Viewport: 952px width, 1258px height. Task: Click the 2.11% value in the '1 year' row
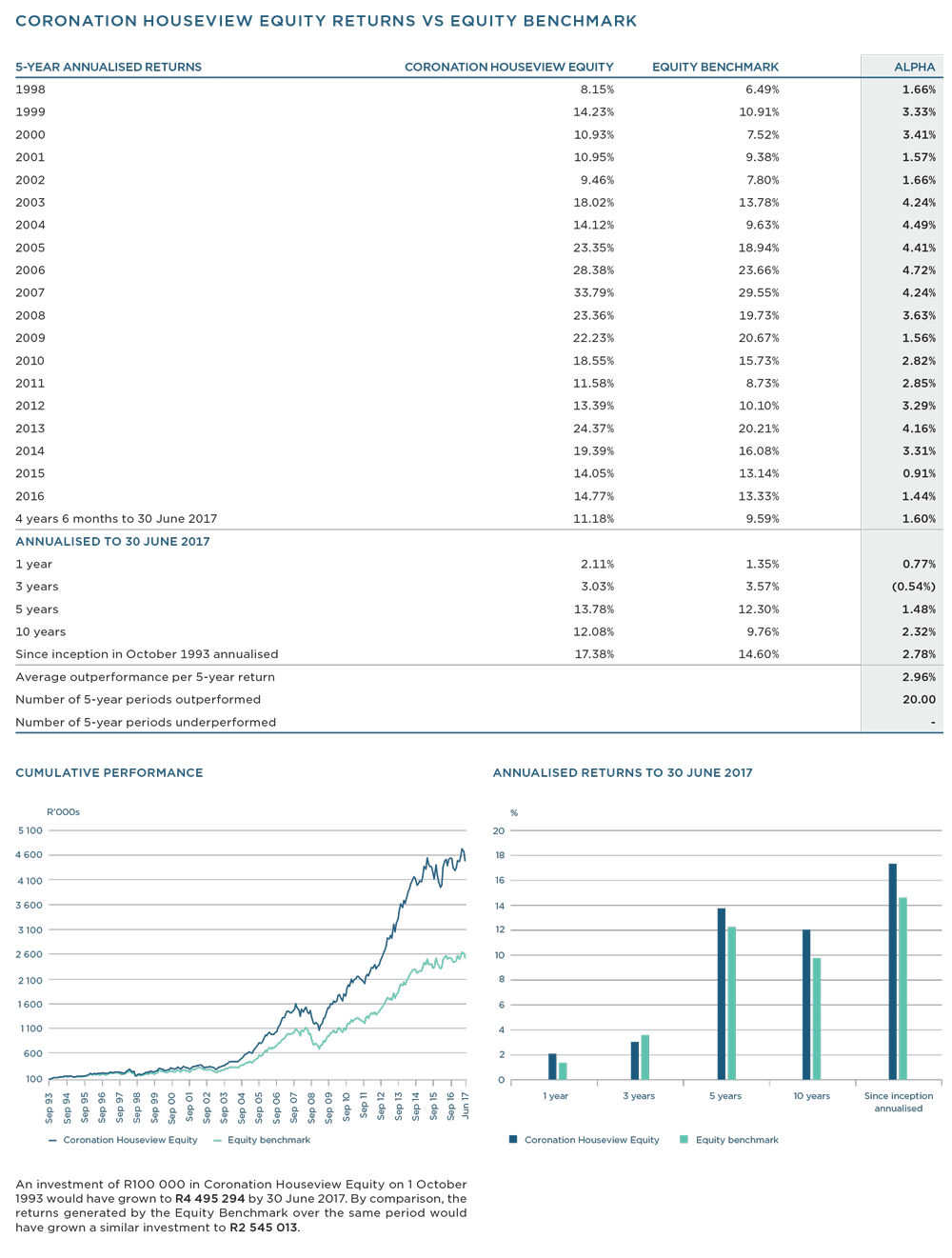[x=597, y=565]
